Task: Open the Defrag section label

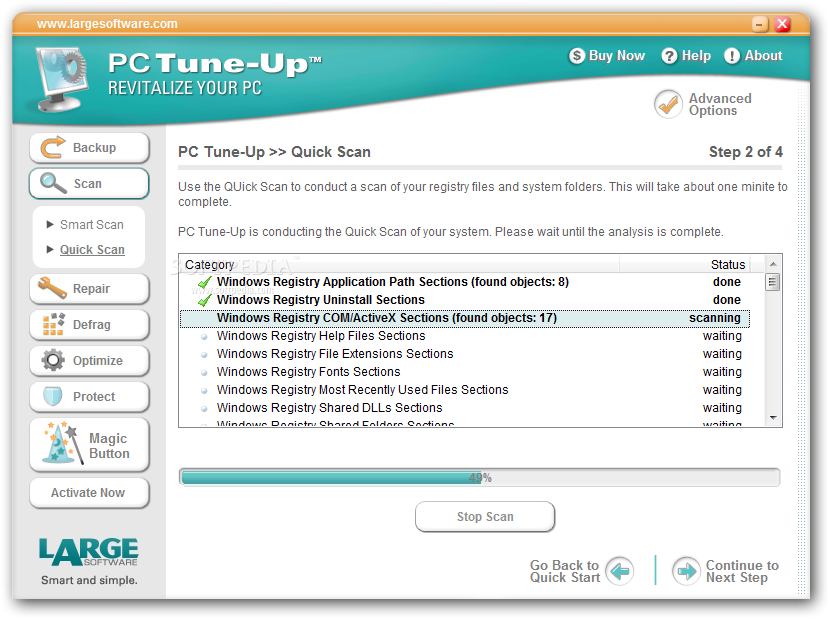Action: point(92,325)
